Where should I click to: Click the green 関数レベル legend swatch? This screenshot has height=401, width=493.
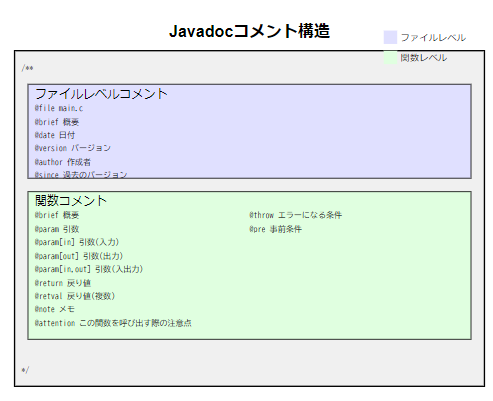point(390,57)
